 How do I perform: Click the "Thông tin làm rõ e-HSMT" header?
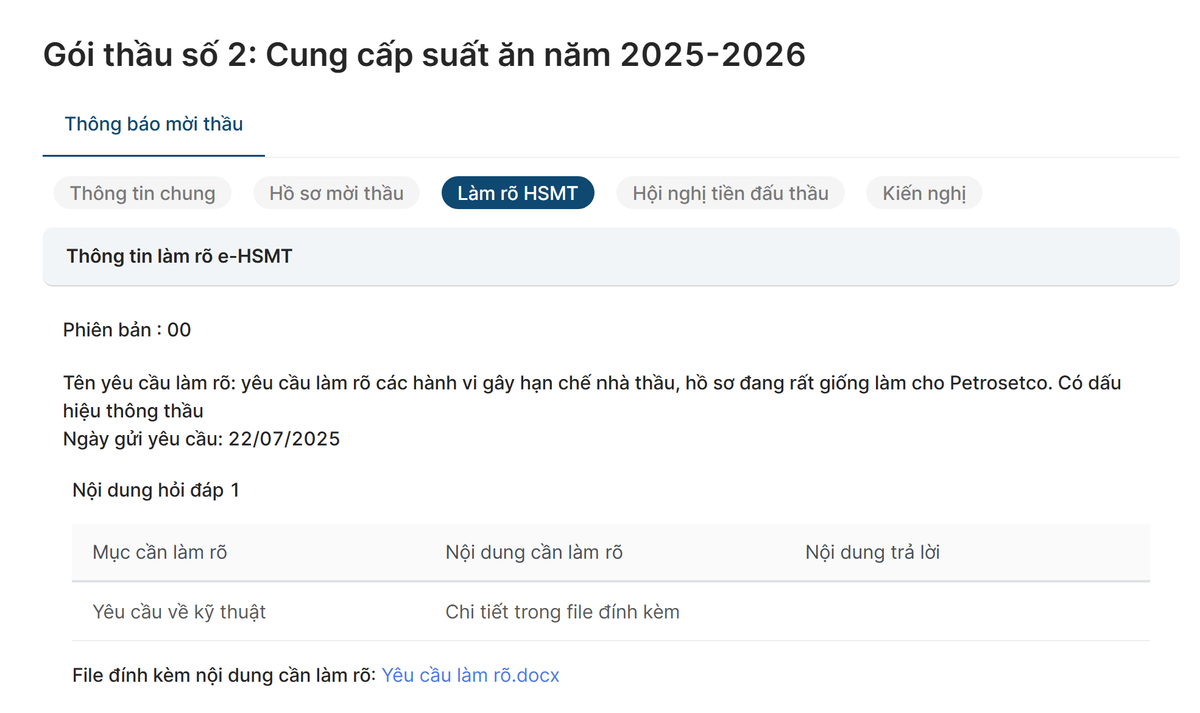[178, 255]
